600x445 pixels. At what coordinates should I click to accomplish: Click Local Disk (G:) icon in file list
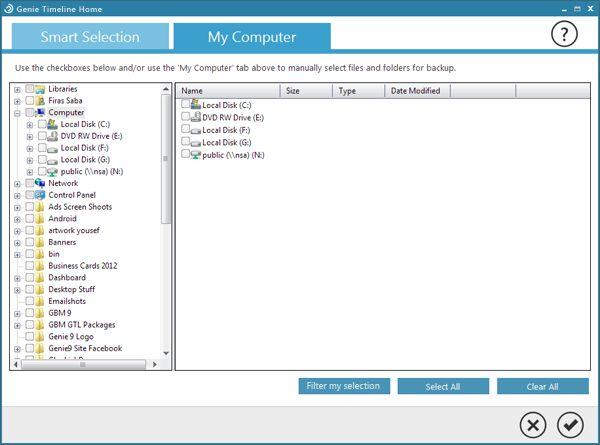(196, 143)
